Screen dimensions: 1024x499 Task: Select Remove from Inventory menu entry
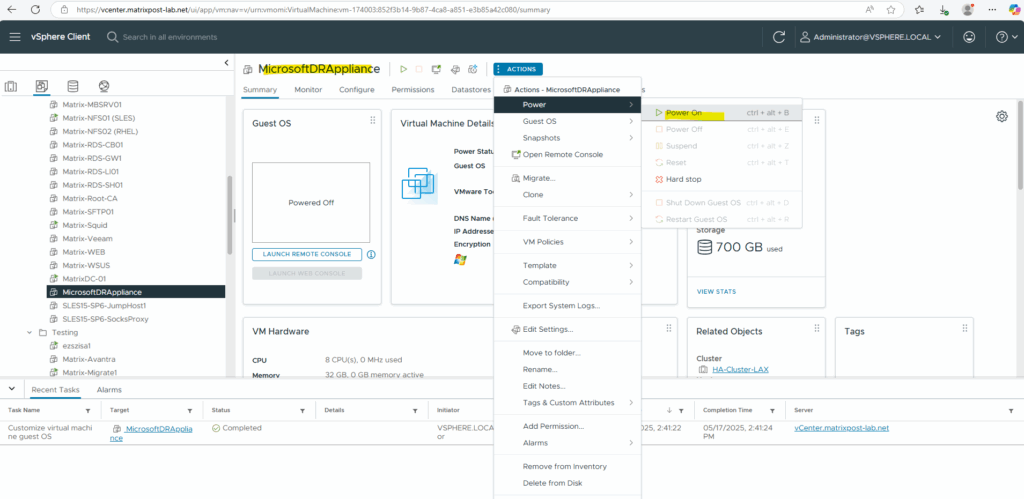click(x=568, y=466)
